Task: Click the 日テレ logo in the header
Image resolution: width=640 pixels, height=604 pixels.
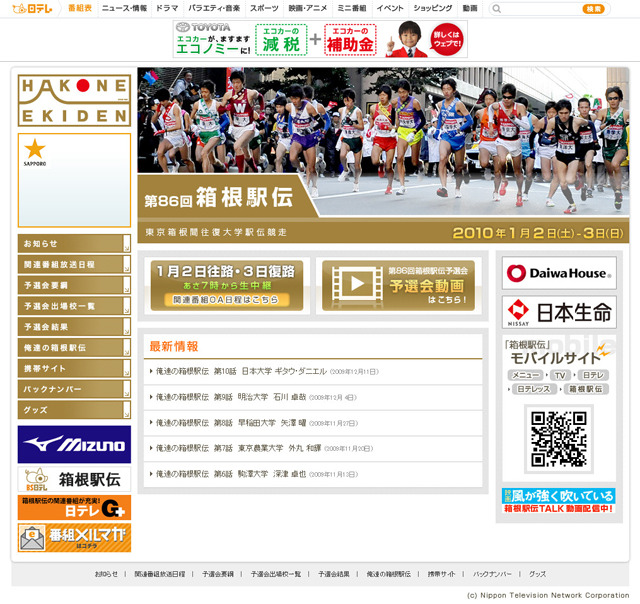Action: tap(32, 8)
